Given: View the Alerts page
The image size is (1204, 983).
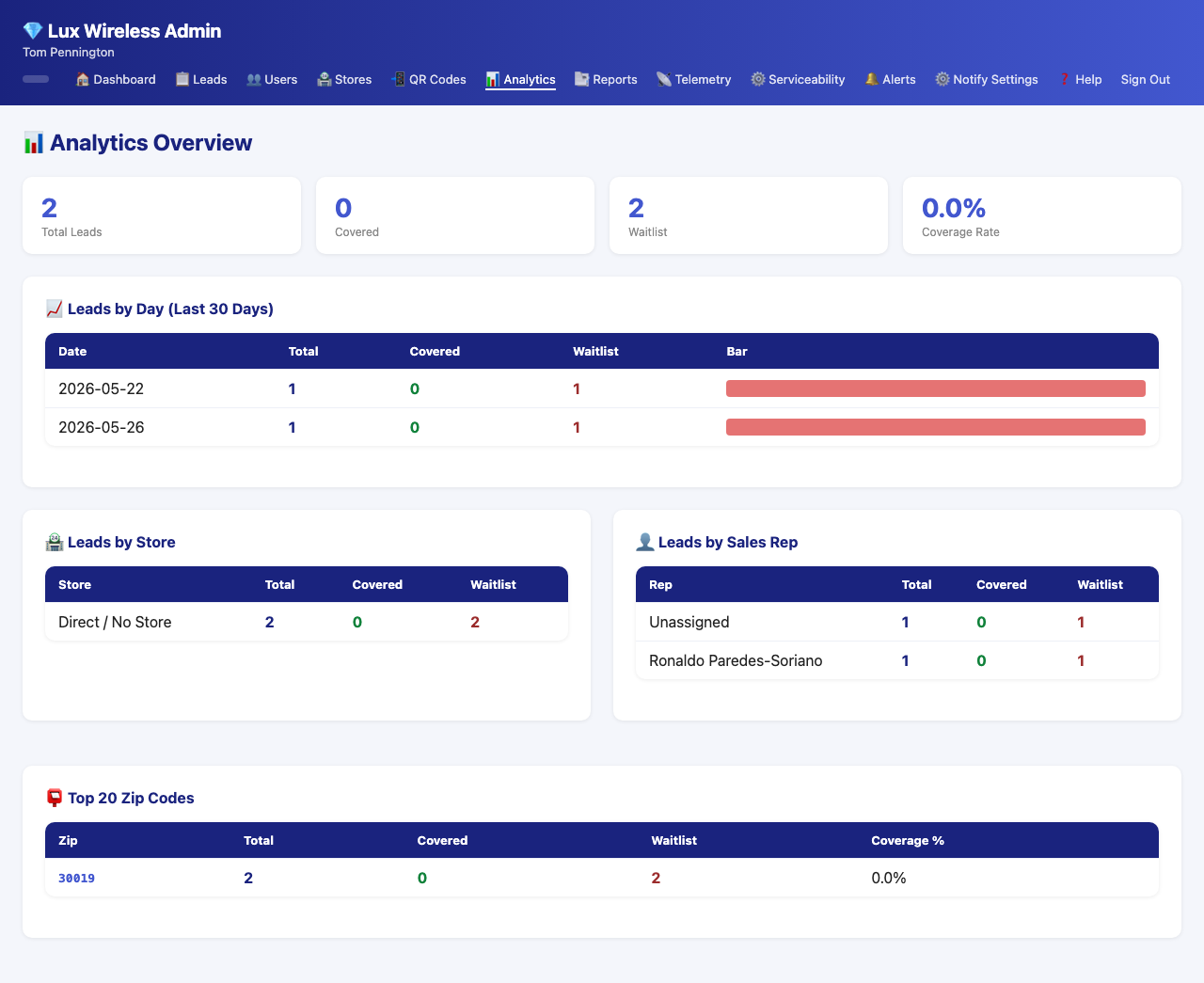Looking at the screenshot, I should tap(890, 79).
